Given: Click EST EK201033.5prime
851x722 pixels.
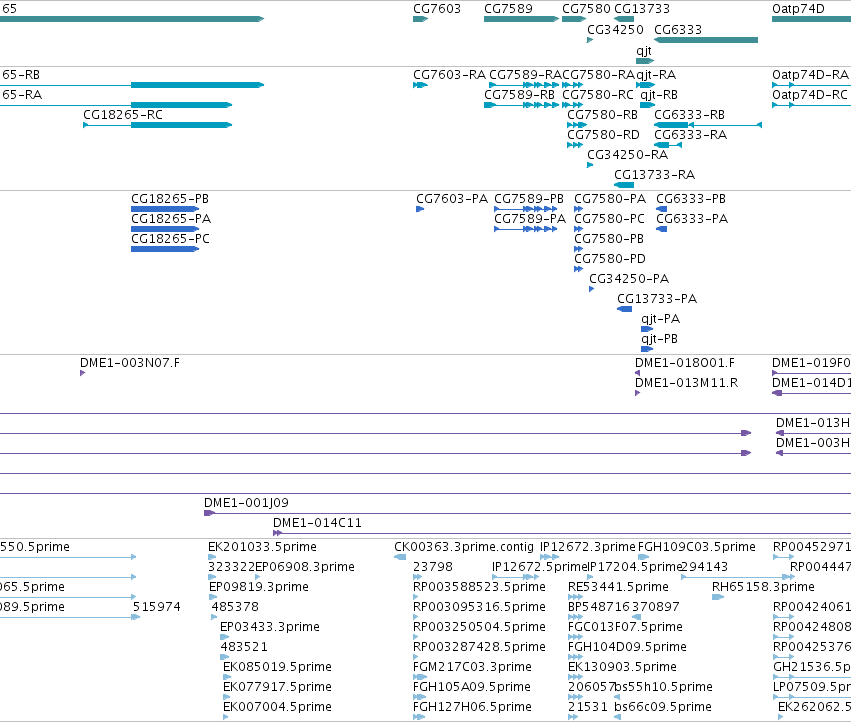Looking at the screenshot, I should point(262,547).
